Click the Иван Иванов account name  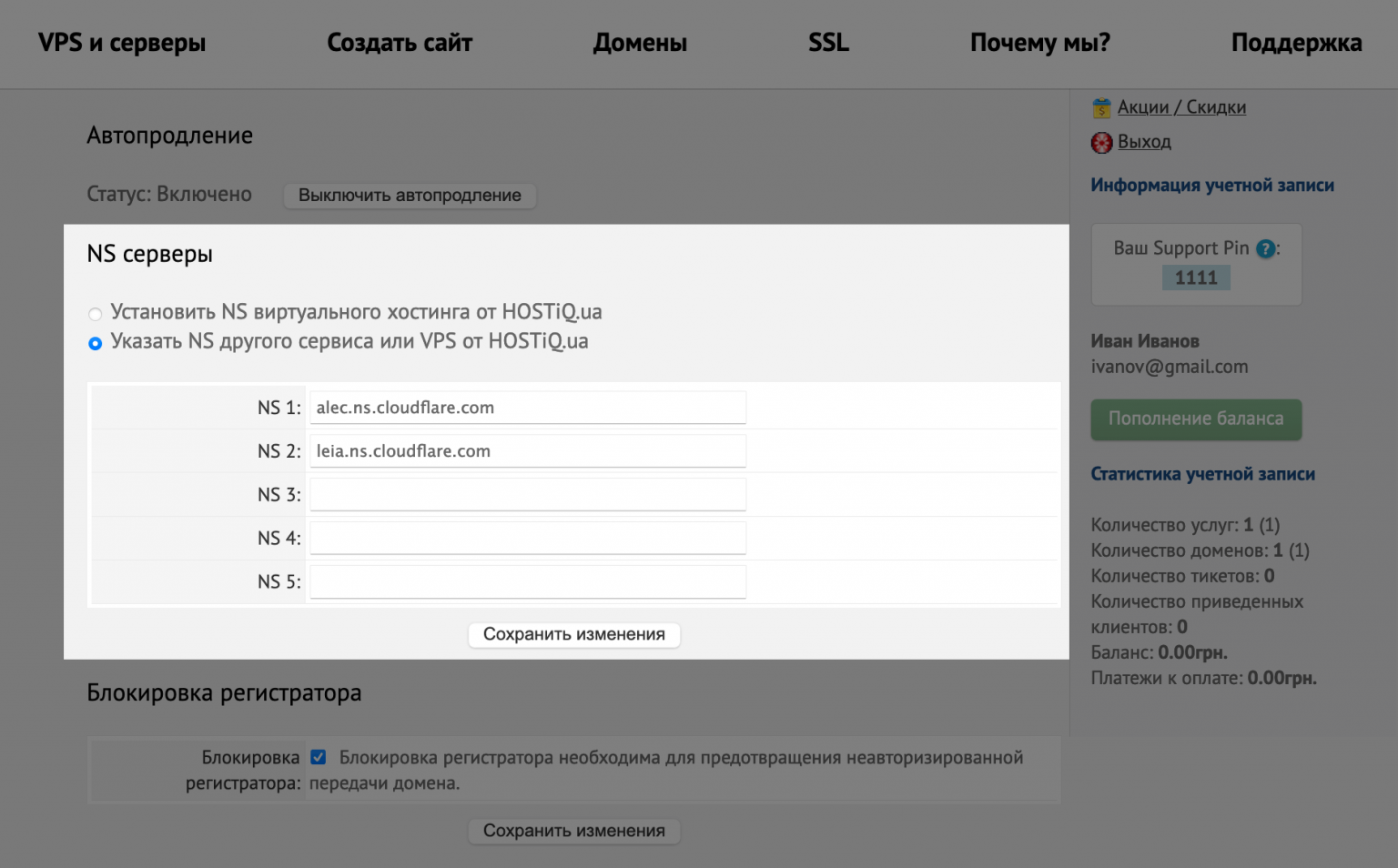tap(1145, 341)
